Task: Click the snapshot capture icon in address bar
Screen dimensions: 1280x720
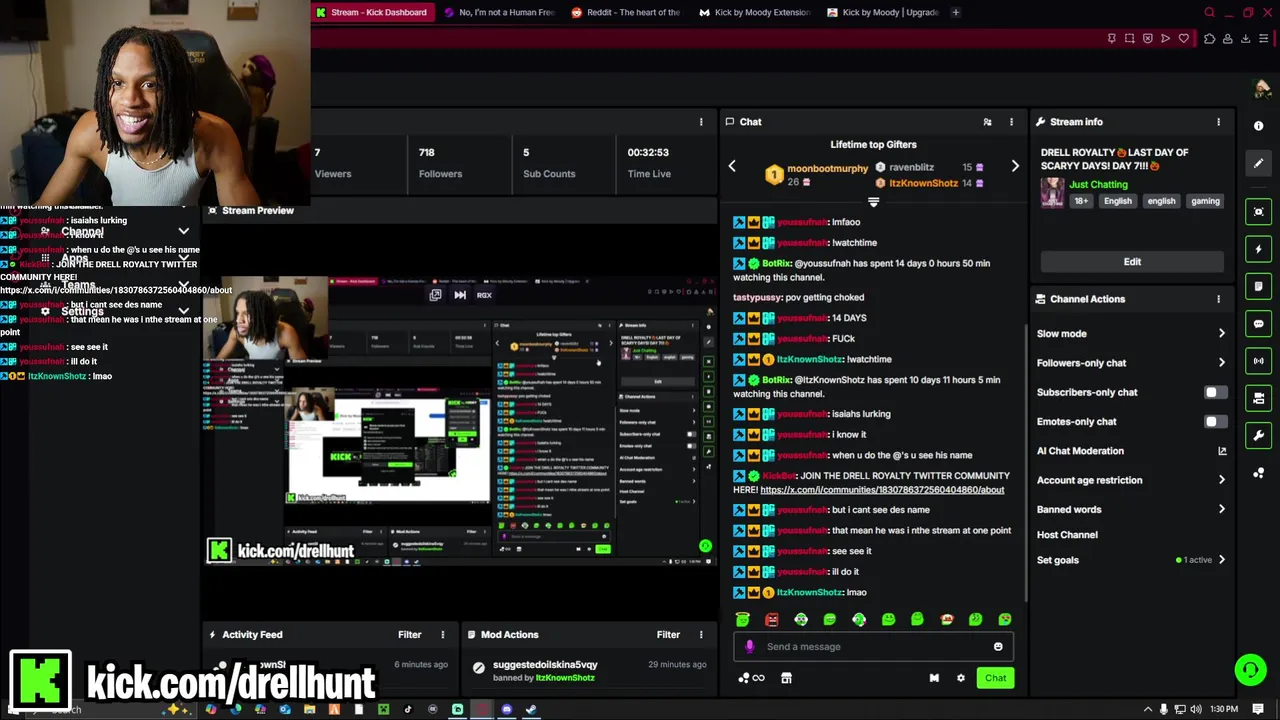Action: pyautogui.click(x=1130, y=39)
